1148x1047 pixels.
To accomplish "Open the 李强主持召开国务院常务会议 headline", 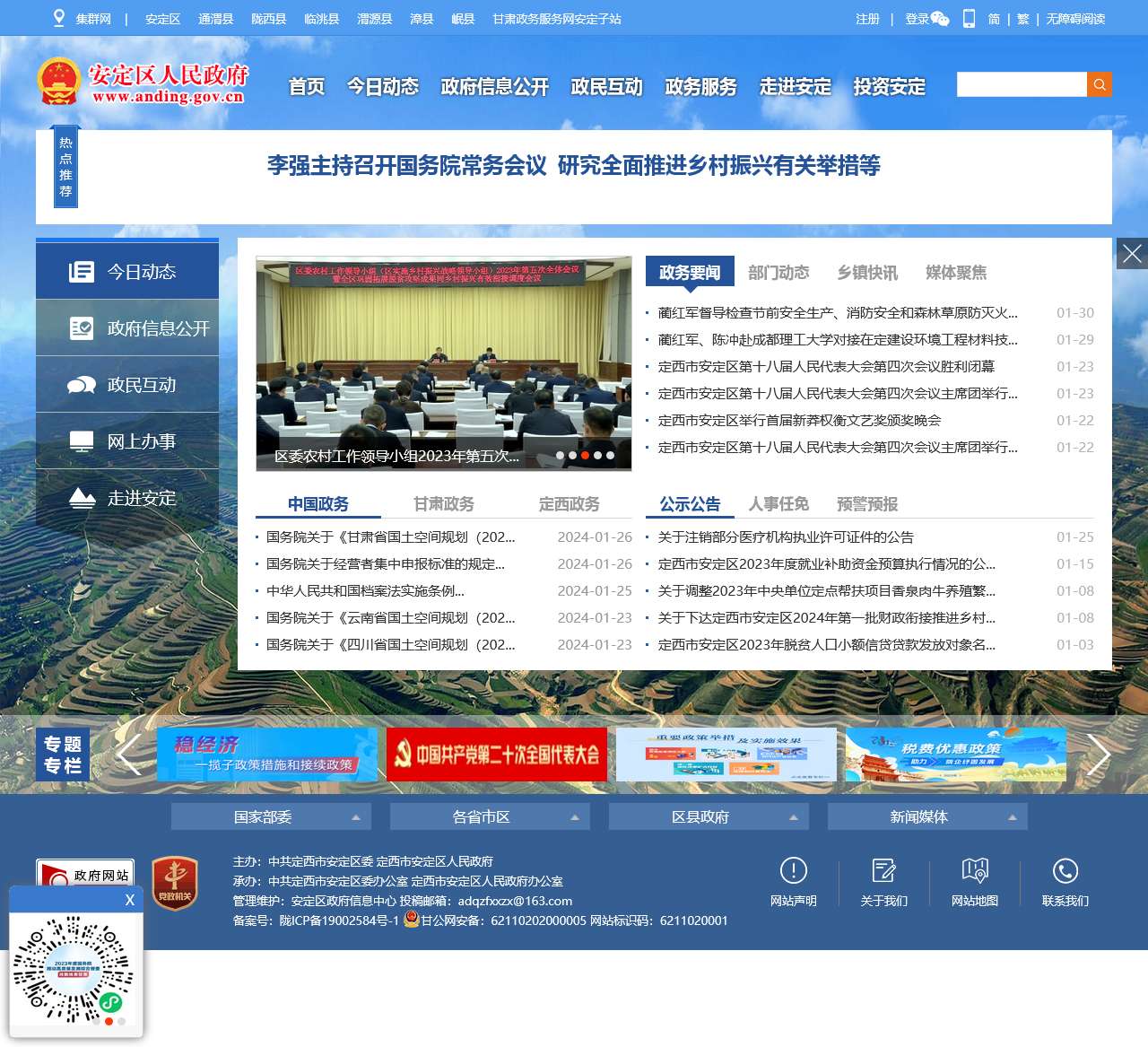I will (574, 165).
